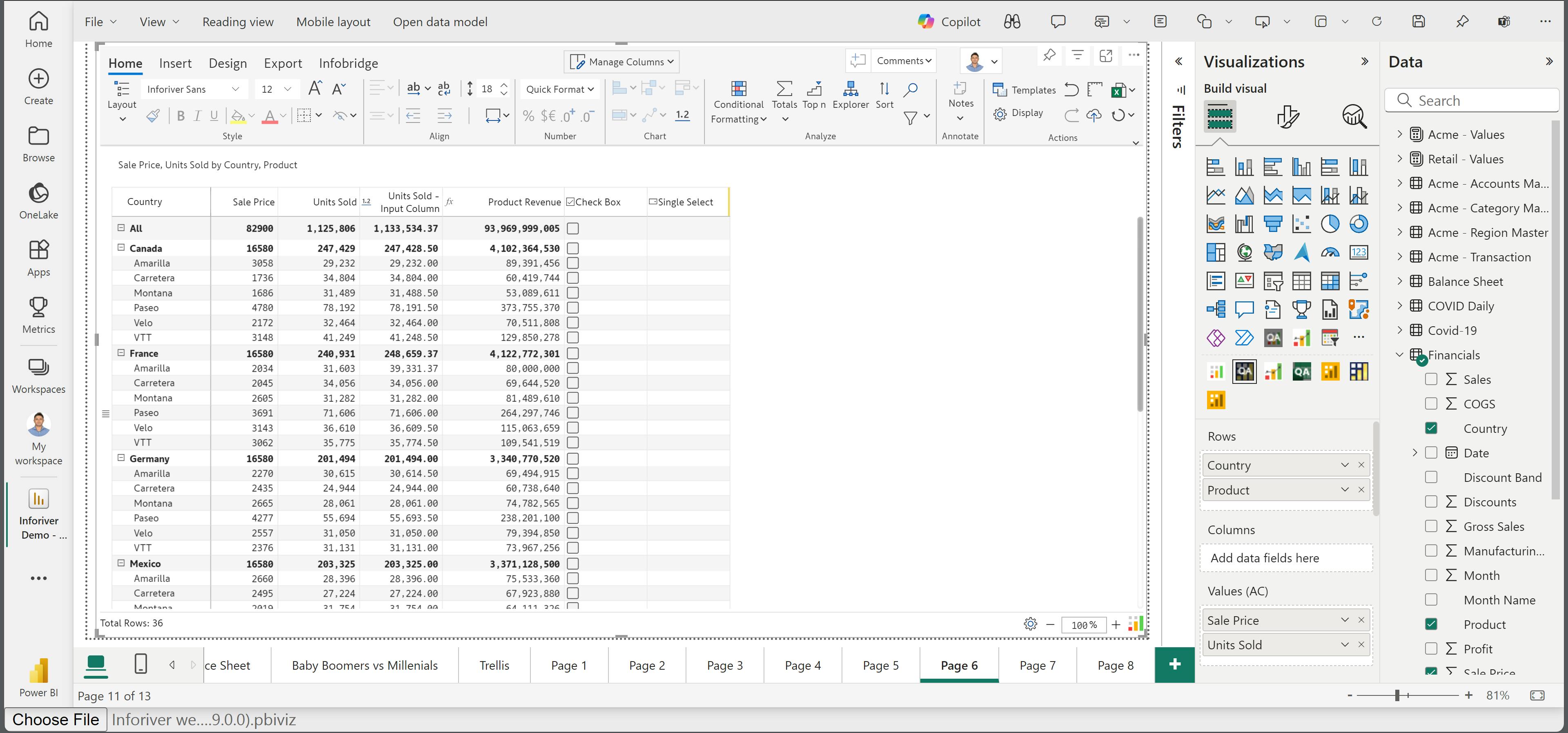Click the Top n ribbon icon
This screenshot has height=733, width=1568.
pos(814,89)
